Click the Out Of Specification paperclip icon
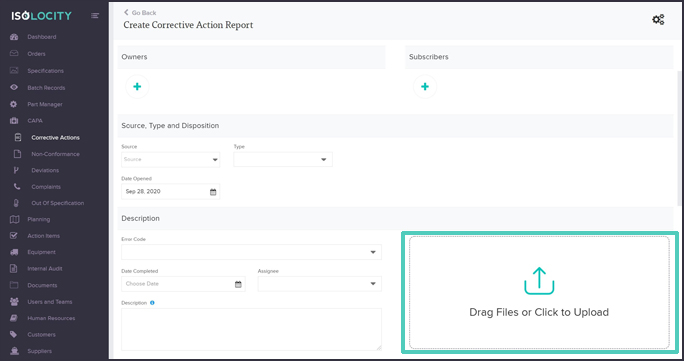684x361 pixels. (17, 203)
